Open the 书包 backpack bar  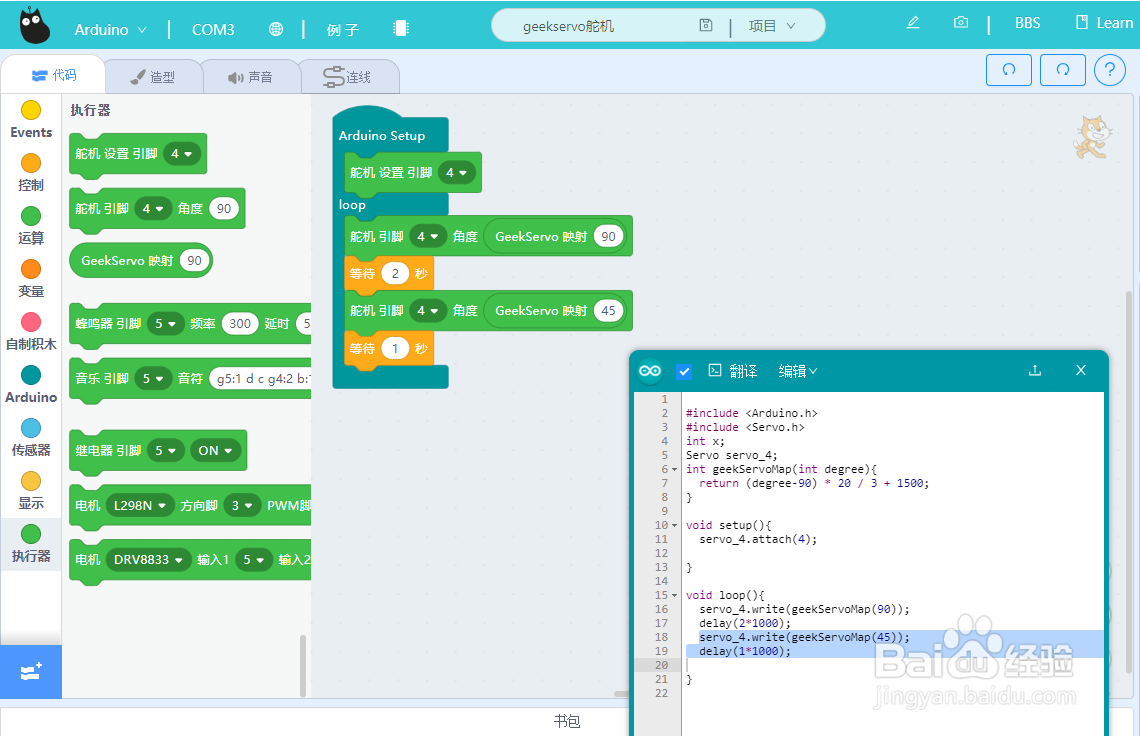coord(567,721)
